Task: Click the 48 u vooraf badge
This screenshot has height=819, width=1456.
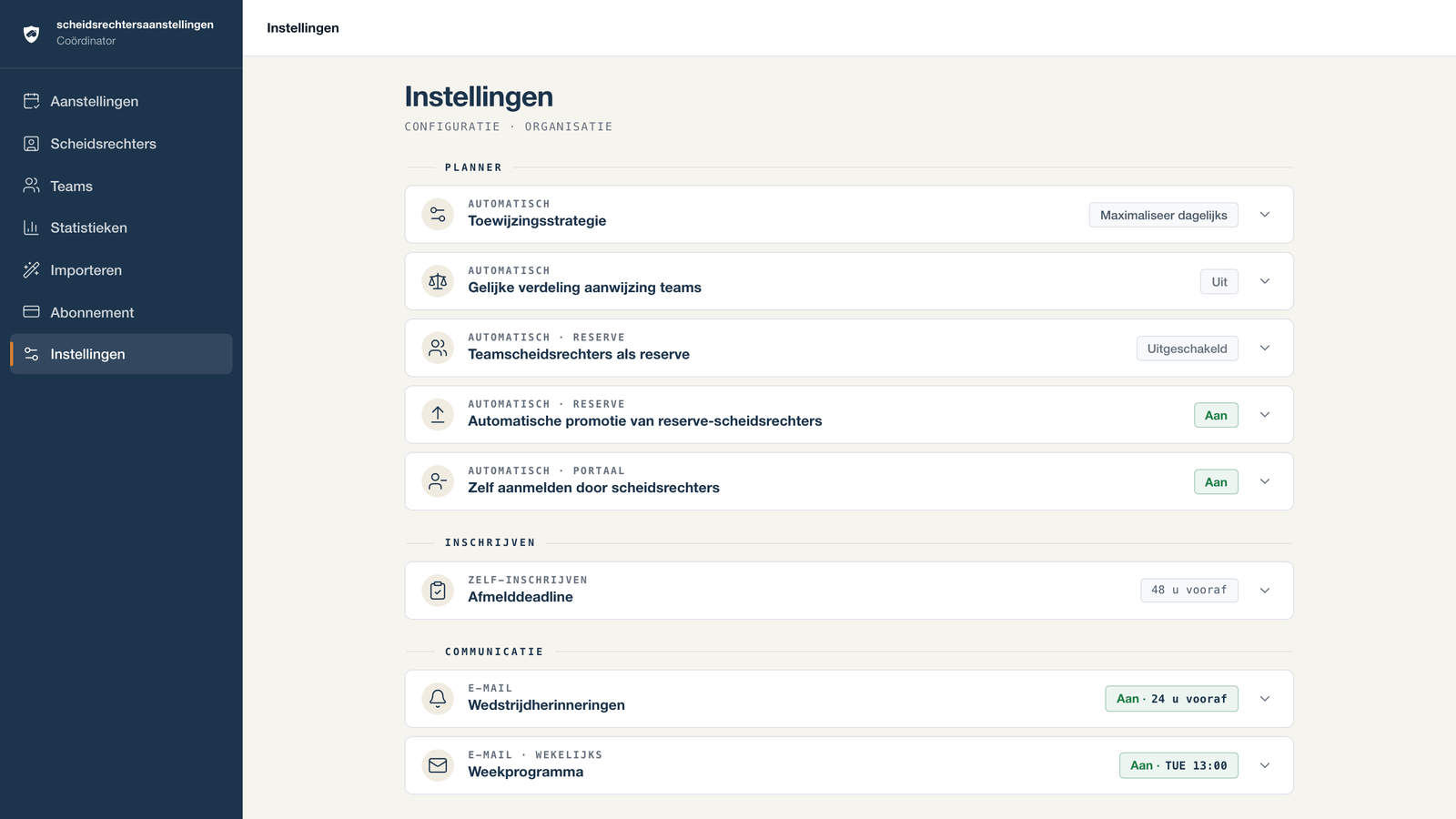Action: tap(1189, 590)
